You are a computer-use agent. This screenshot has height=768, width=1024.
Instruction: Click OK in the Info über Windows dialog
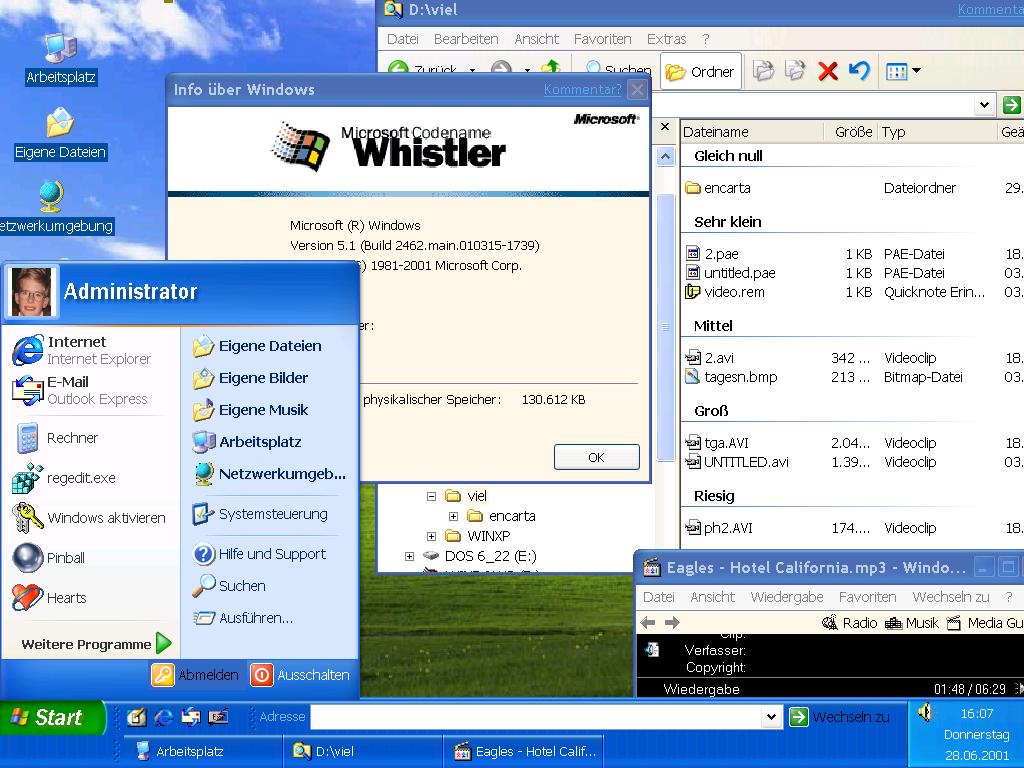pos(596,457)
